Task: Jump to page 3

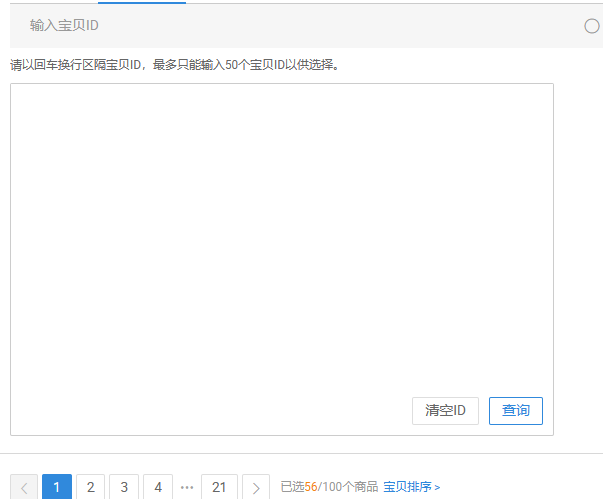Action: click(124, 487)
